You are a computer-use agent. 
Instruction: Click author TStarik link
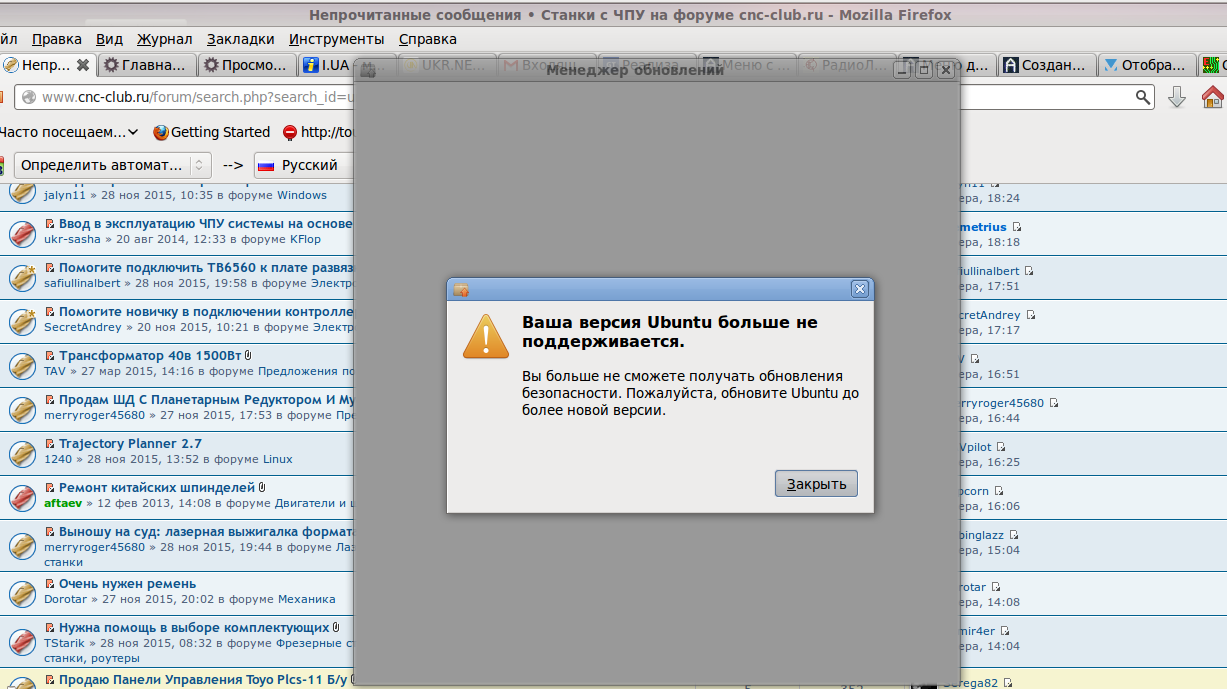65,643
